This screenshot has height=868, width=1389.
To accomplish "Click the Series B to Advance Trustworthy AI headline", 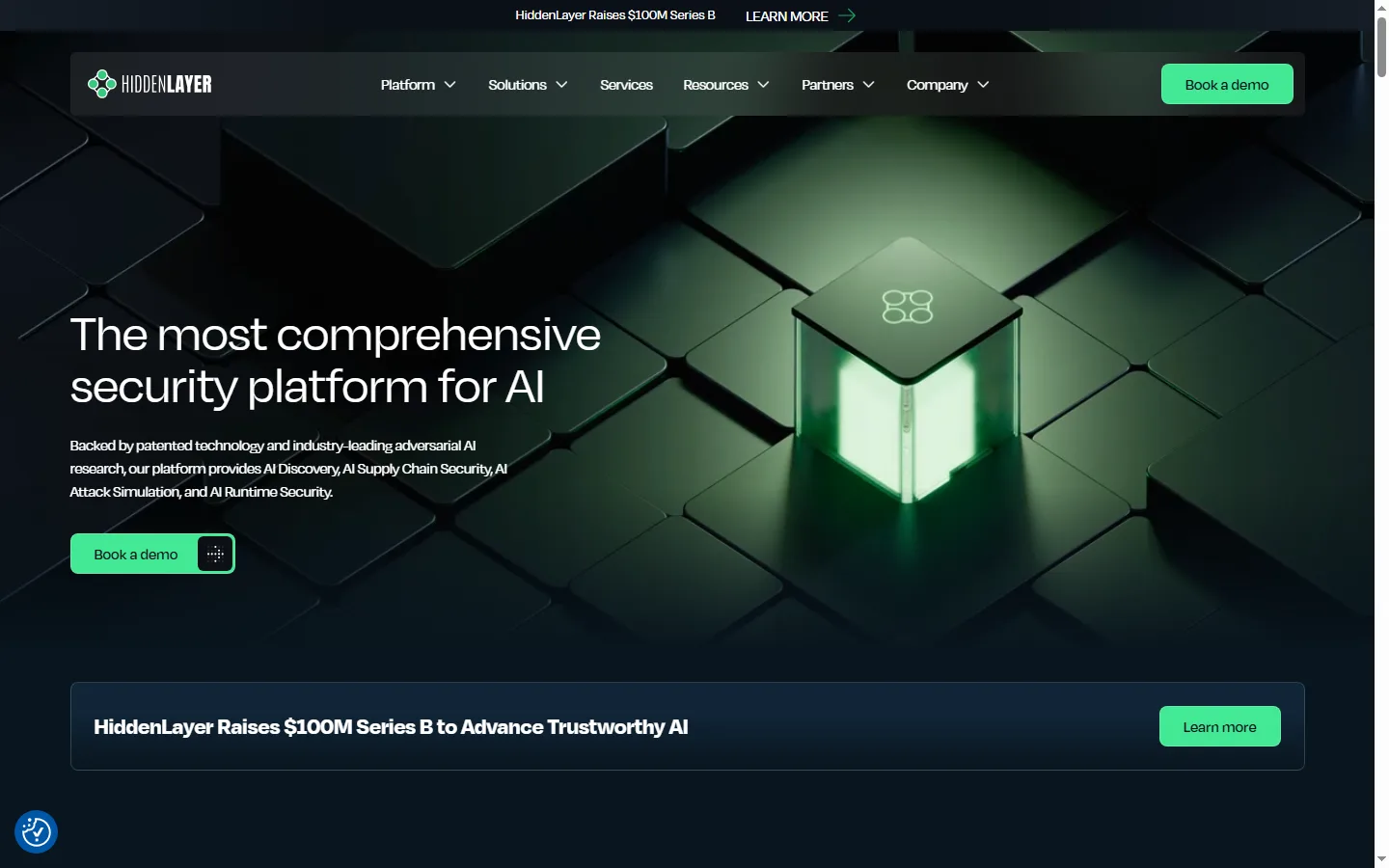I will click(x=391, y=727).
